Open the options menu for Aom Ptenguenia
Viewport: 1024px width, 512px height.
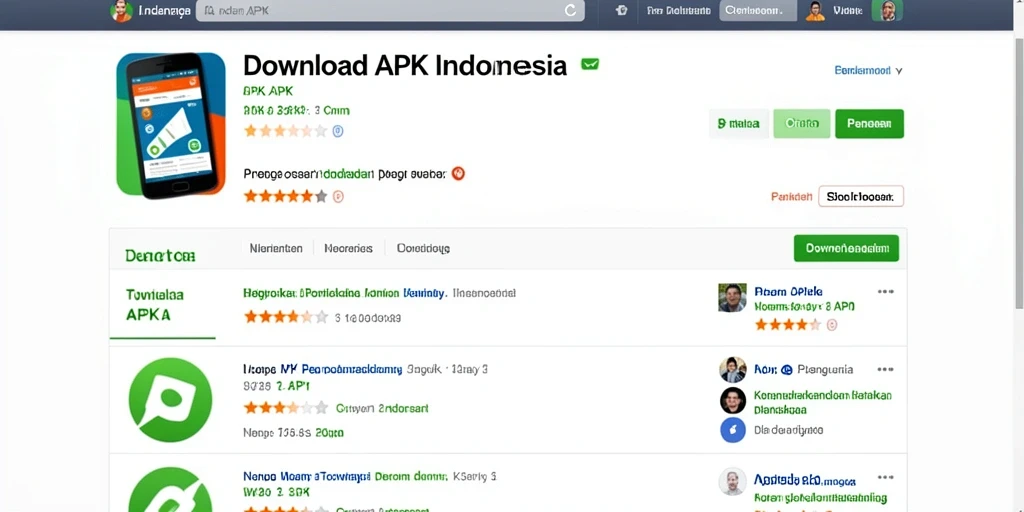click(886, 369)
